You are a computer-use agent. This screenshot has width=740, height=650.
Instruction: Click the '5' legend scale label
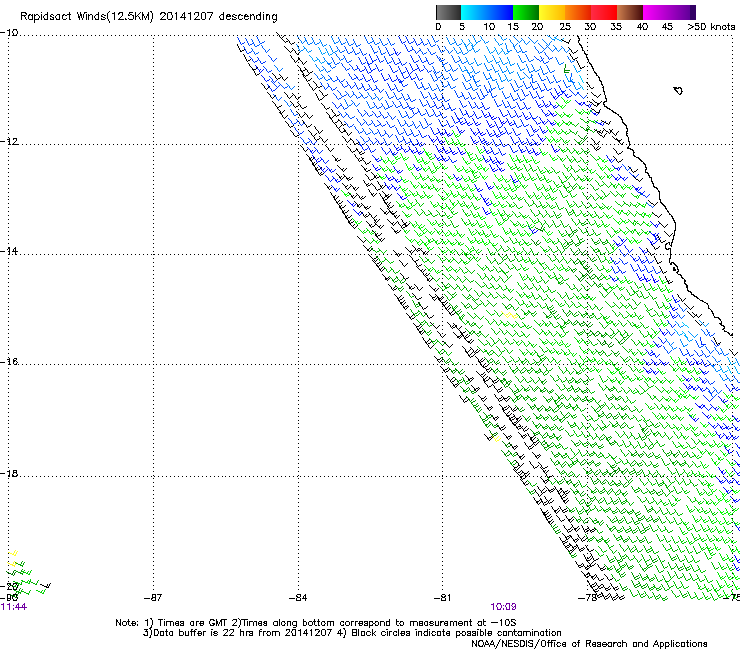[462, 27]
